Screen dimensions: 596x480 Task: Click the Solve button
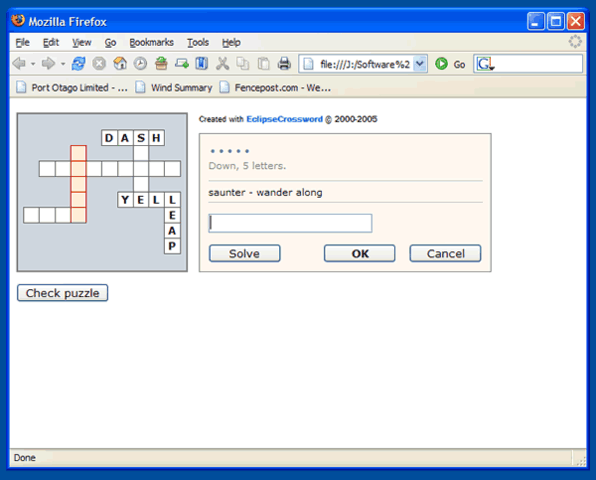[244, 253]
